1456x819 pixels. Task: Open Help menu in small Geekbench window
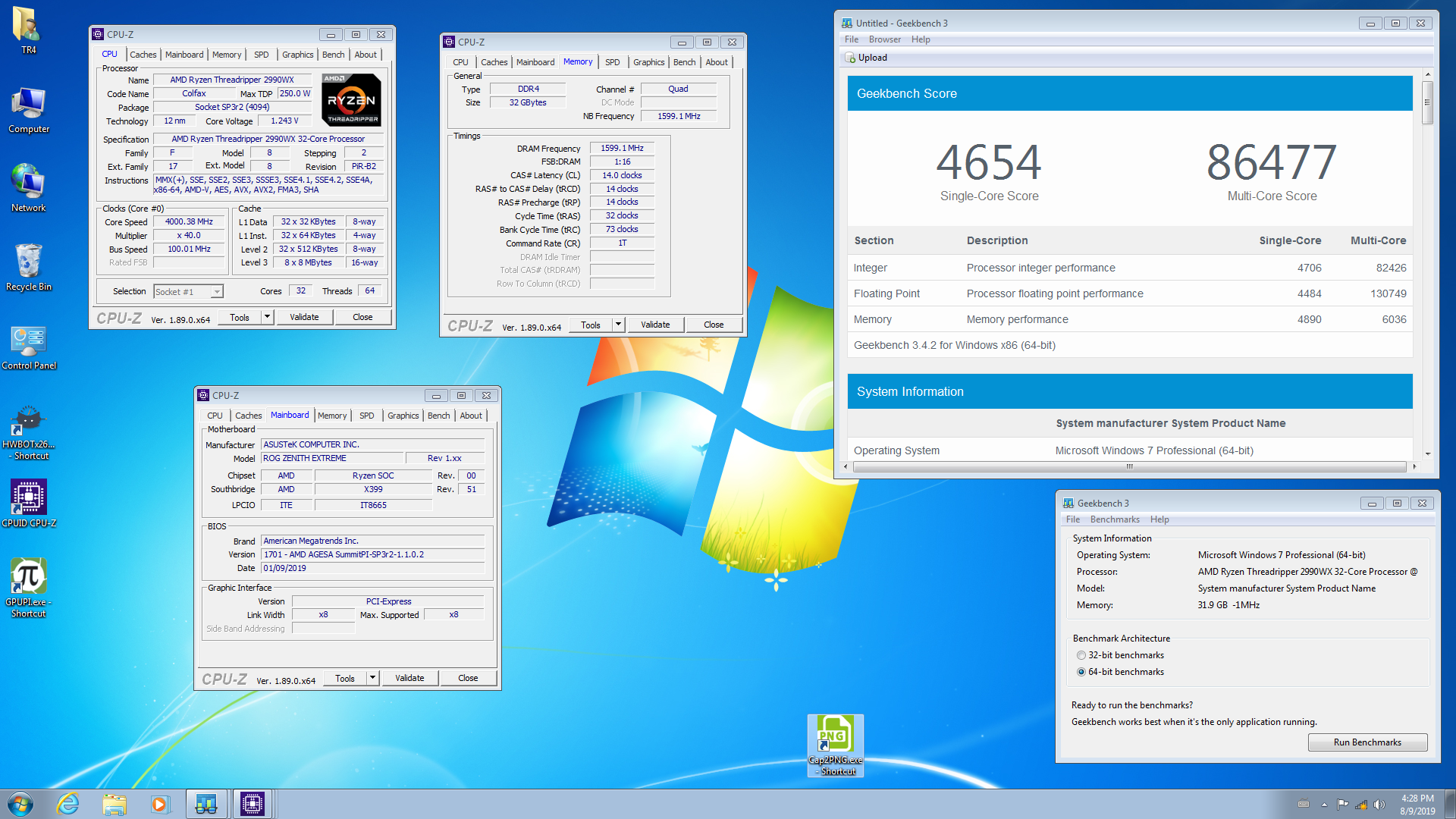(x=1159, y=519)
